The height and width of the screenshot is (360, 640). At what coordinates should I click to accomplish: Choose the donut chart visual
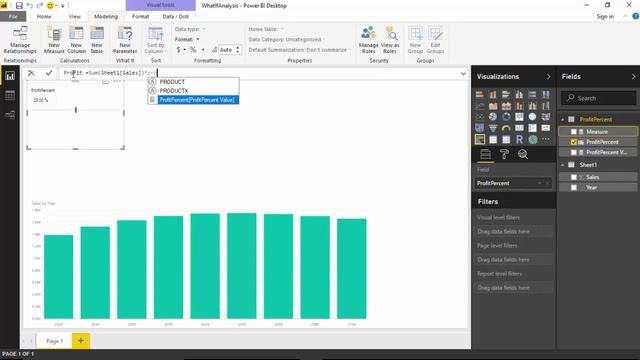[x=506, y=117]
